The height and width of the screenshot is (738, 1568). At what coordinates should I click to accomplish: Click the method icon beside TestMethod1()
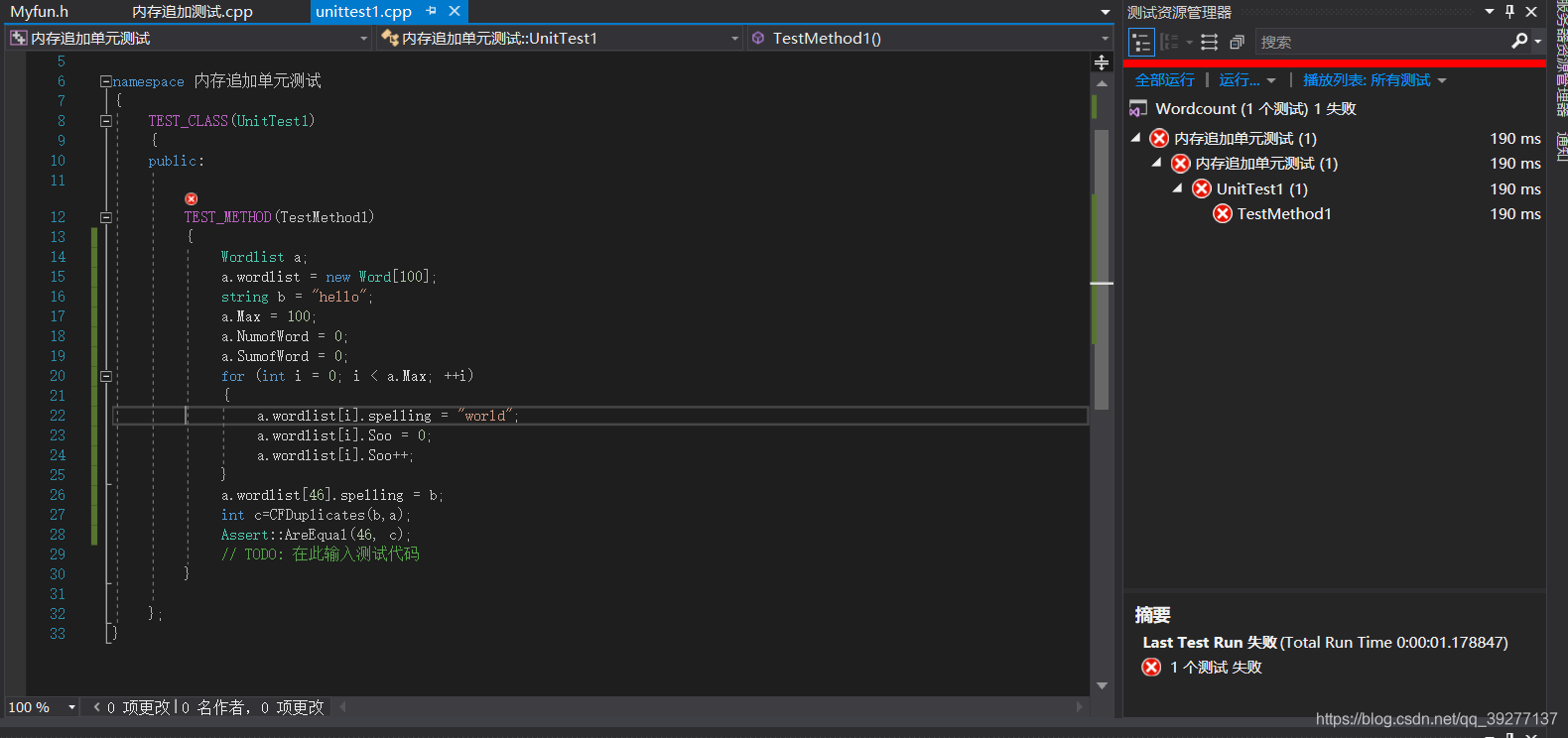click(x=758, y=38)
